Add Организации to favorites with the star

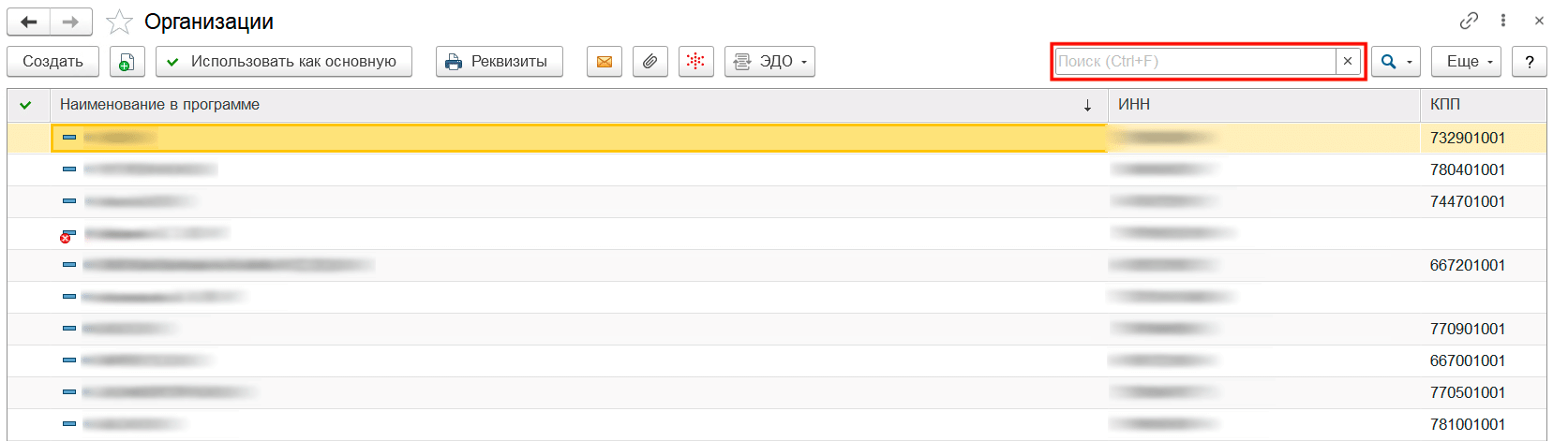(119, 22)
